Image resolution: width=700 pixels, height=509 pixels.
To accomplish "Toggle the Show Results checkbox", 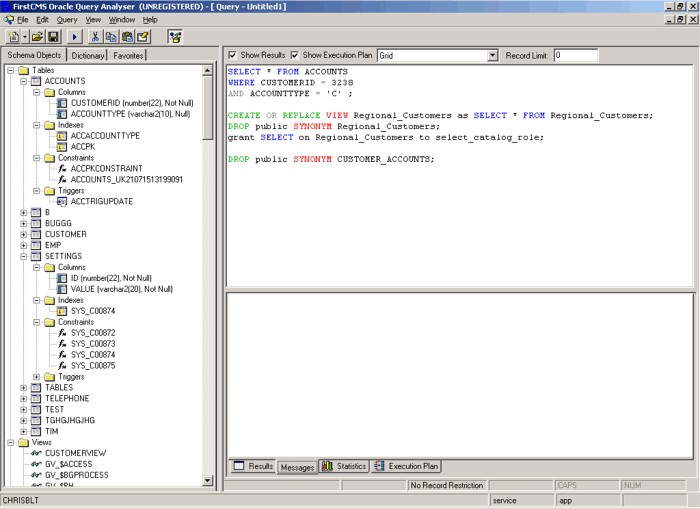I will click(232, 55).
